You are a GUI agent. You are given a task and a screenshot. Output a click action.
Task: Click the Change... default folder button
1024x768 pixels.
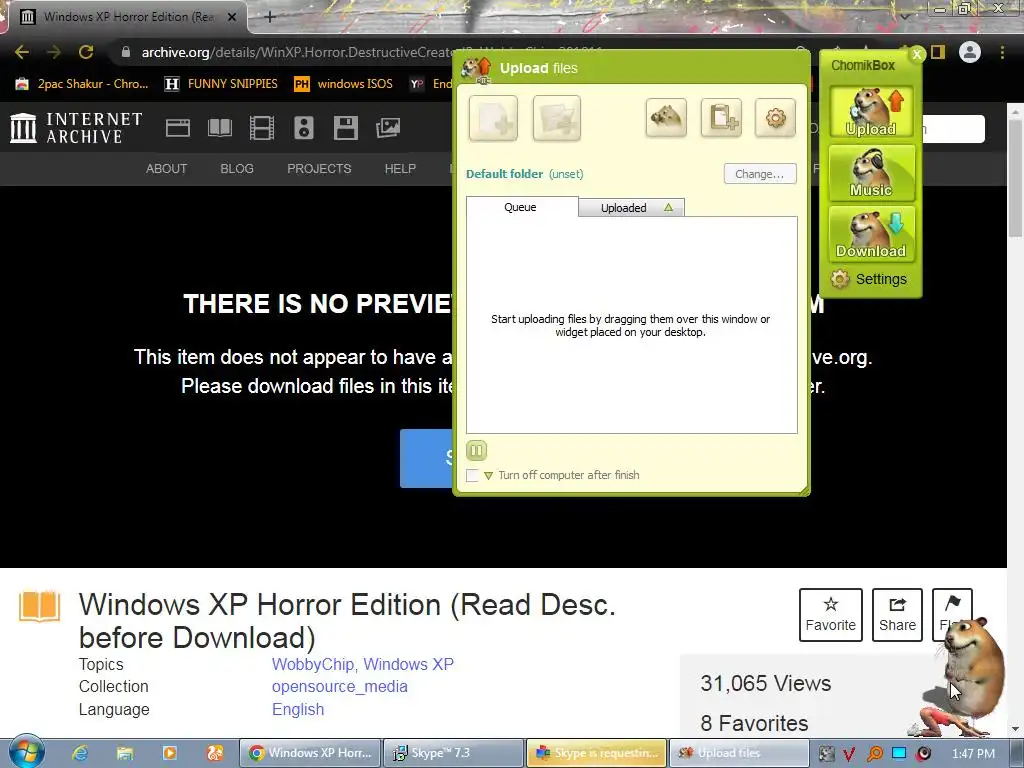(760, 174)
